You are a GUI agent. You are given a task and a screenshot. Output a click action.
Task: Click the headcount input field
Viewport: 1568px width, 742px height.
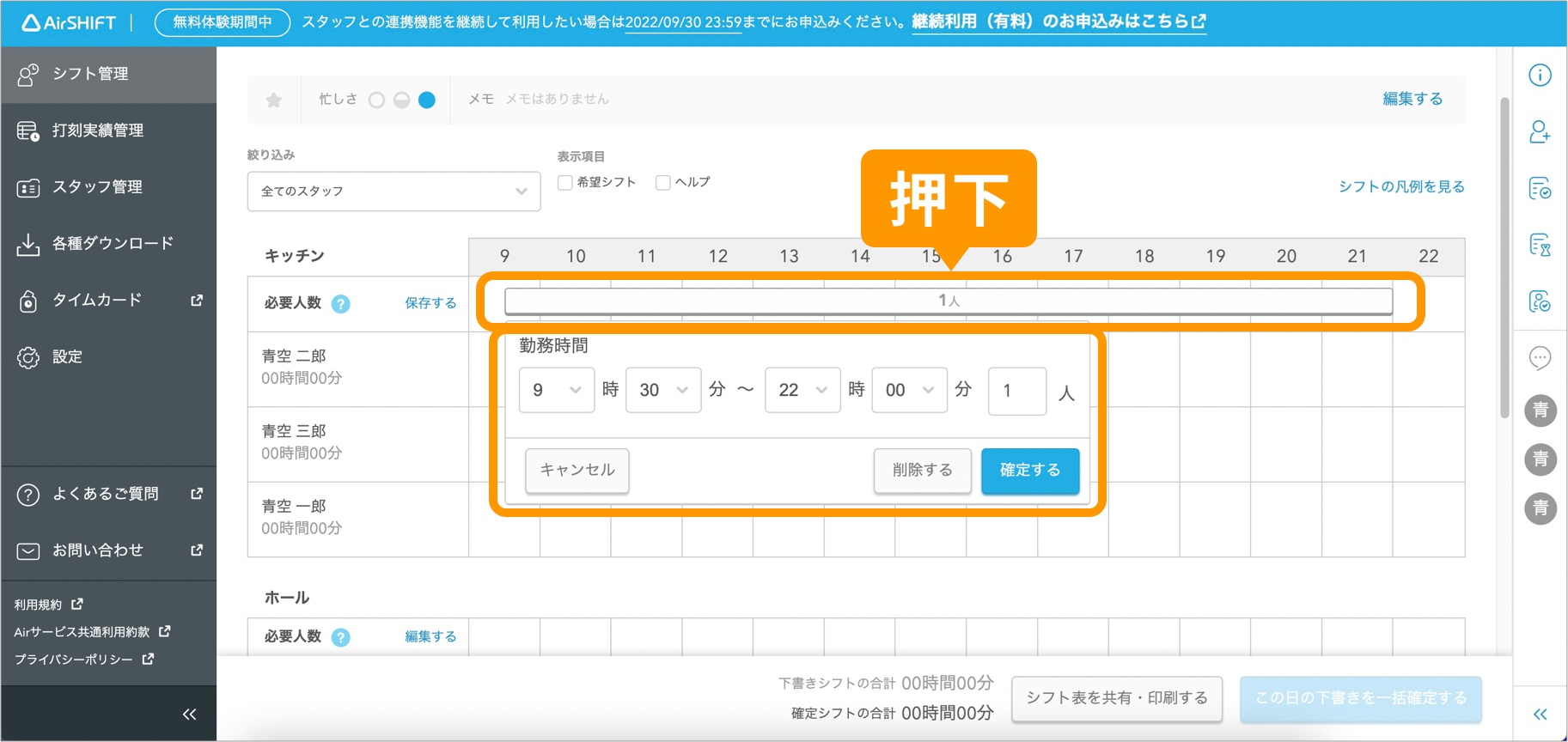coord(1016,392)
